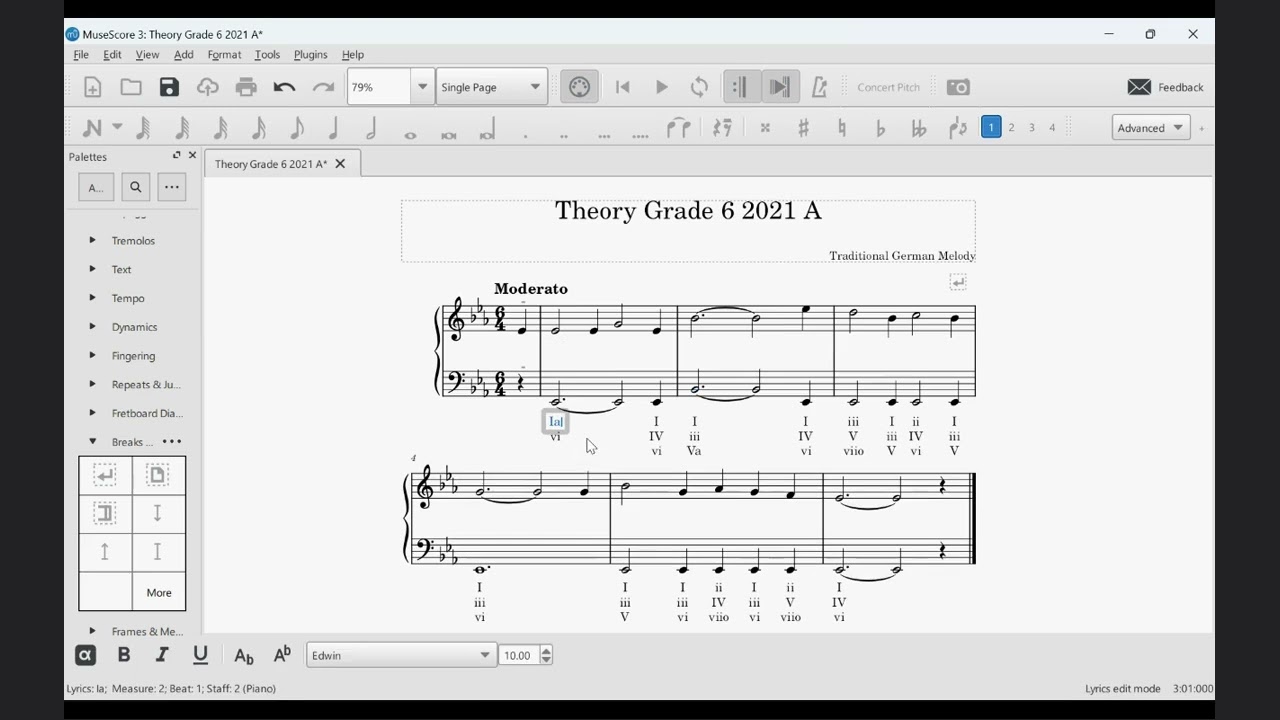Apply flat accidental
The height and width of the screenshot is (720, 1280).
coord(880,128)
